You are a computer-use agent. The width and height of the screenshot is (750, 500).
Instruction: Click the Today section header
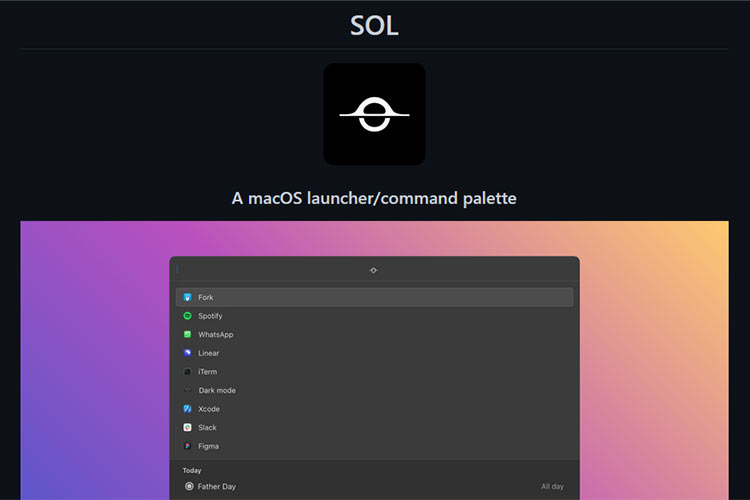coord(192,470)
